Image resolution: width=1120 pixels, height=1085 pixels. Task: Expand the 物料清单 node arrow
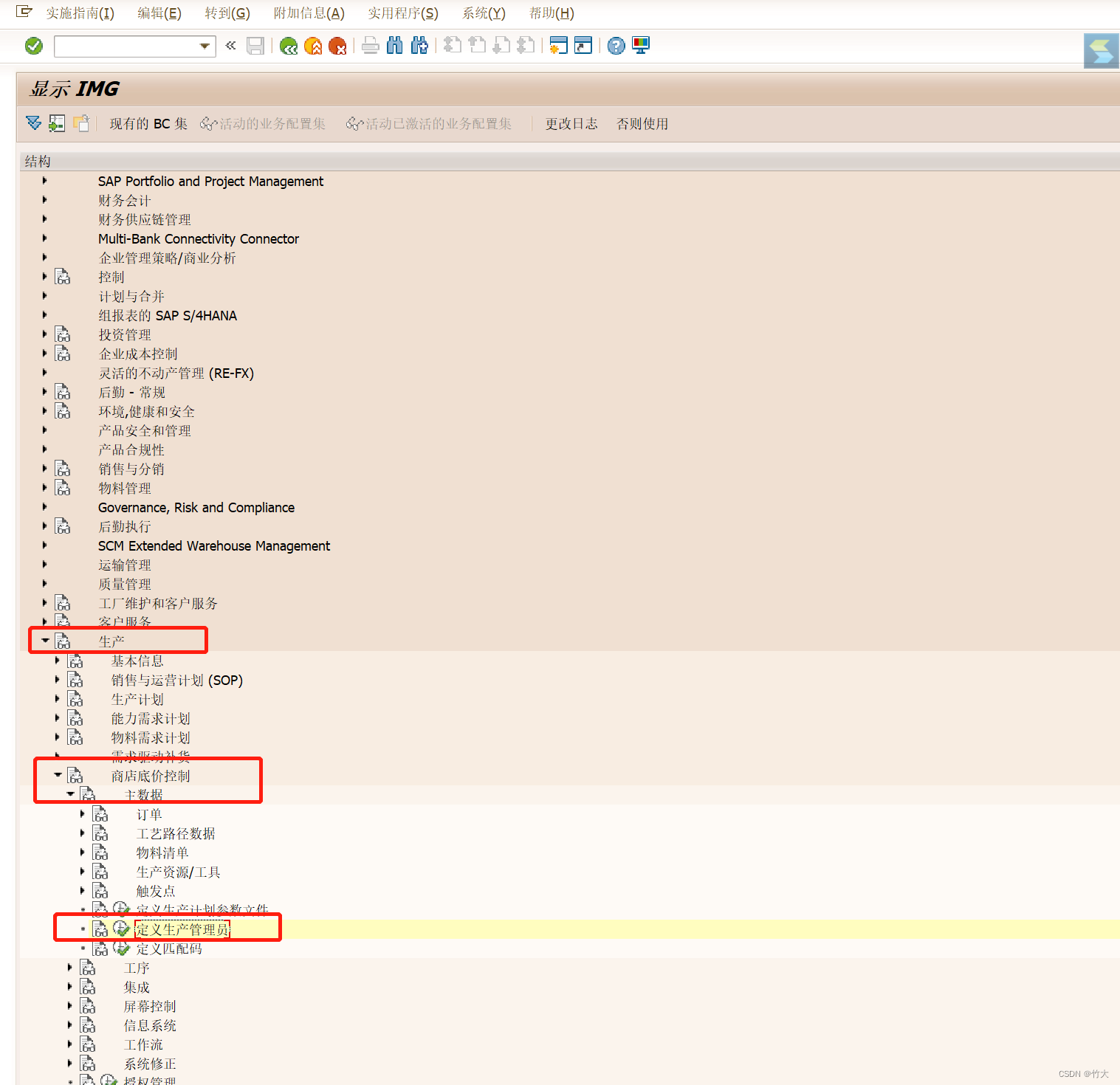82,852
